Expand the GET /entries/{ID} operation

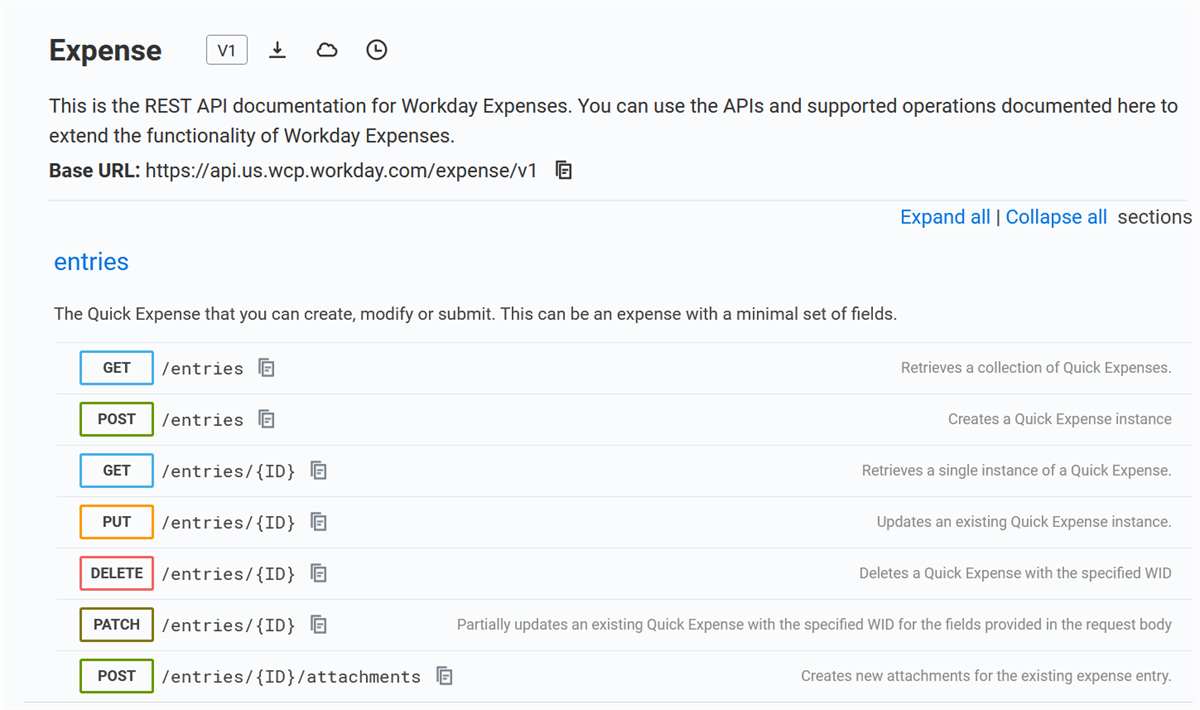pos(626,470)
